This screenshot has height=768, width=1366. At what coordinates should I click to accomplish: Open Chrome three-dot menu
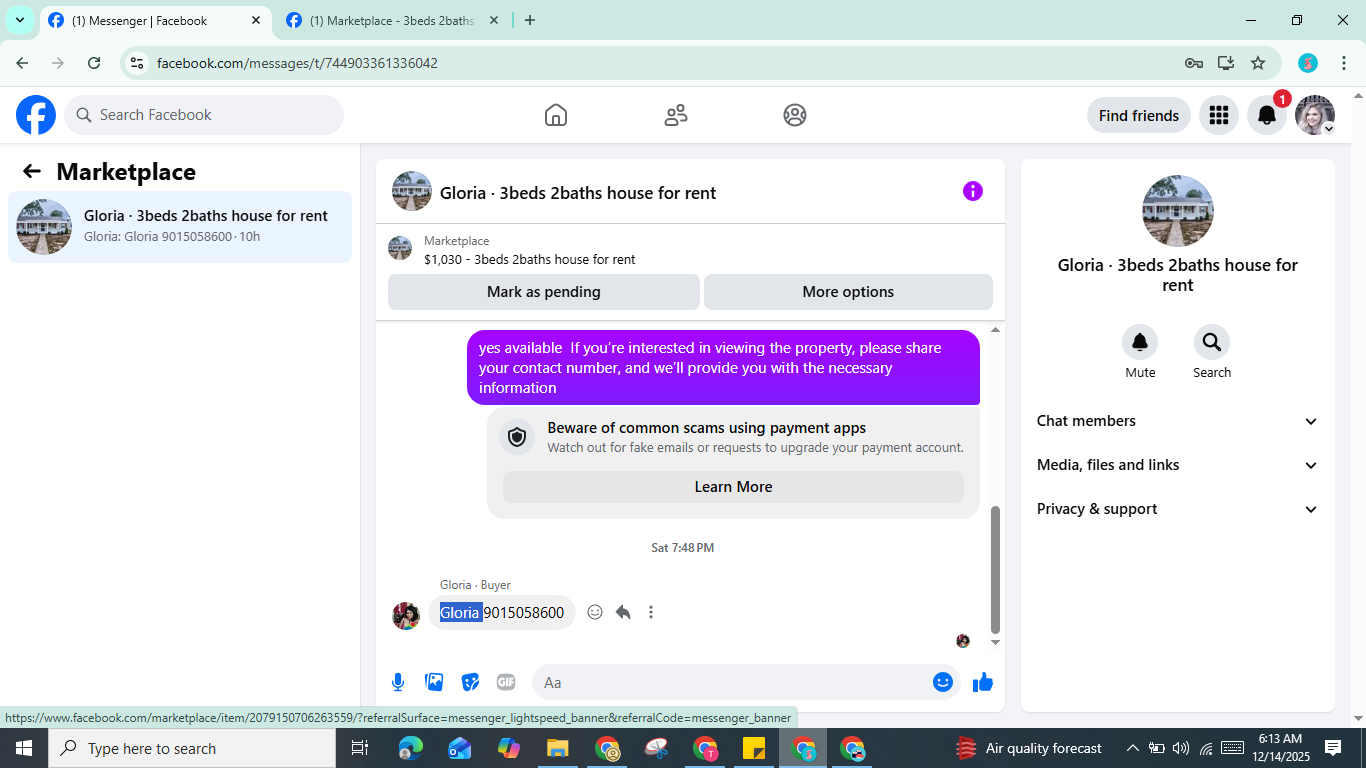1344,63
